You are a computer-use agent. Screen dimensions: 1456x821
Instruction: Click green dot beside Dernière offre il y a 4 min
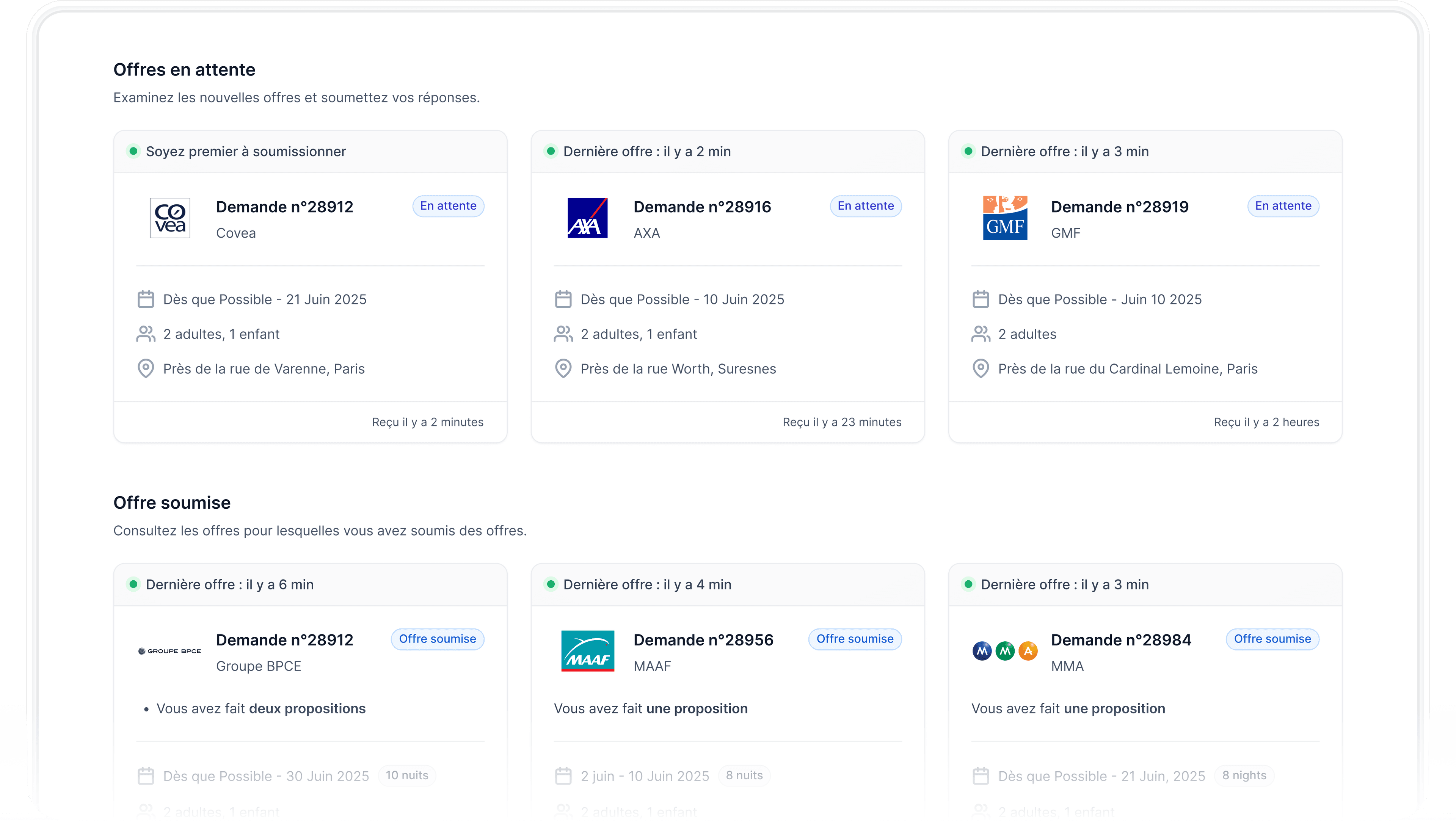coord(551,584)
